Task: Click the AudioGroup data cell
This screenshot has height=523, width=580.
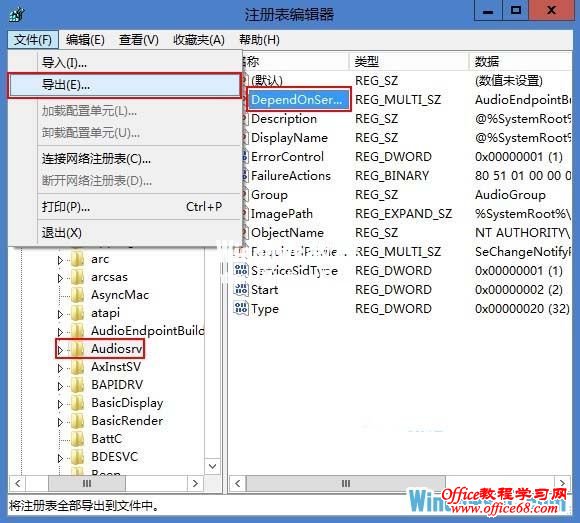Action: (x=510, y=195)
